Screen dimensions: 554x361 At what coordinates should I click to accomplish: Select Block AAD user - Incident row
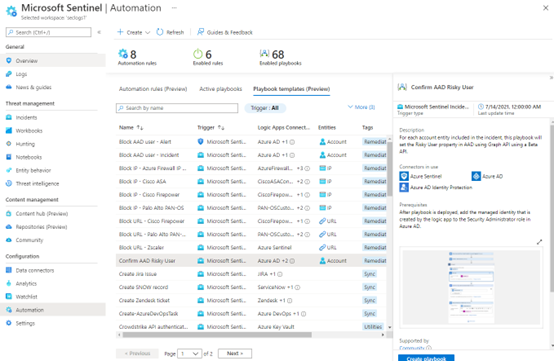(252, 155)
